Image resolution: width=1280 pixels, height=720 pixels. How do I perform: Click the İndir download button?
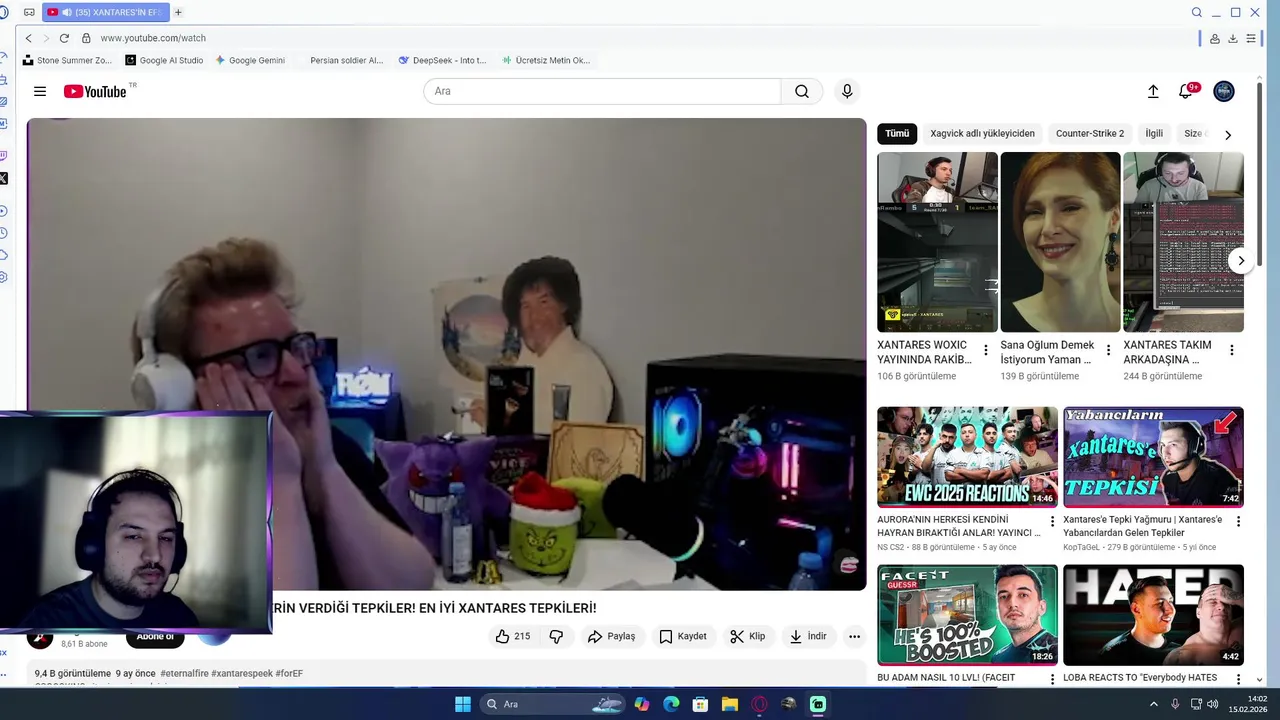pyautogui.click(x=807, y=636)
